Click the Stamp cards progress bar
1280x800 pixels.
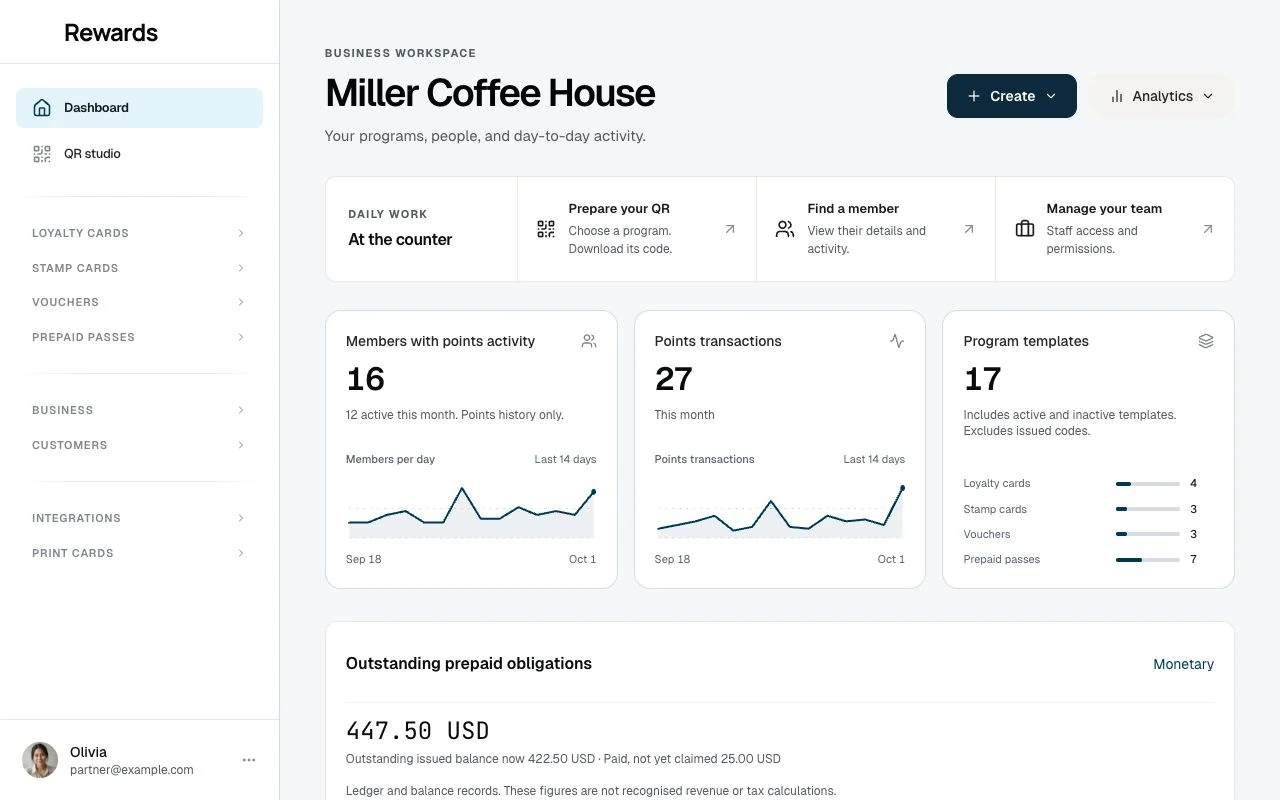[x=1148, y=509]
